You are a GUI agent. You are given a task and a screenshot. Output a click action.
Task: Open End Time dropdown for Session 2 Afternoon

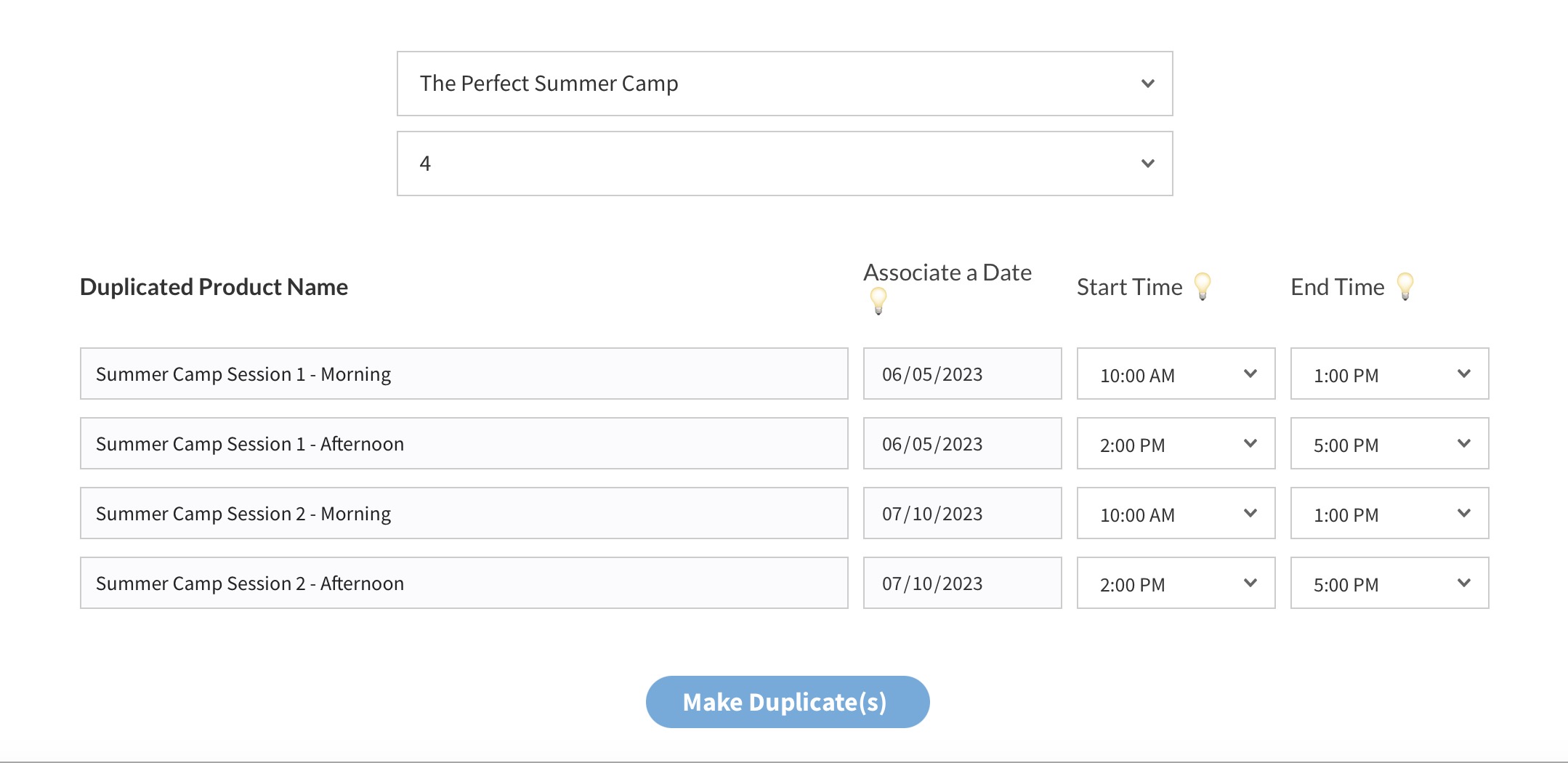coord(1389,584)
